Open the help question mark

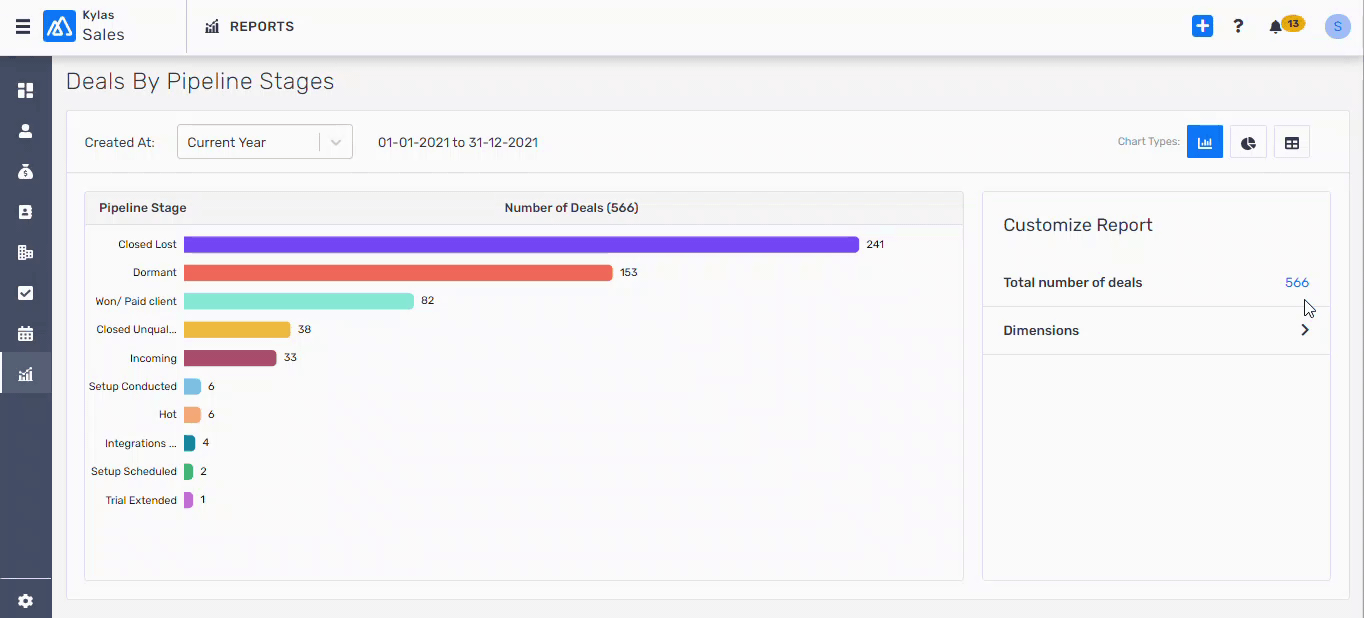coord(1238,27)
